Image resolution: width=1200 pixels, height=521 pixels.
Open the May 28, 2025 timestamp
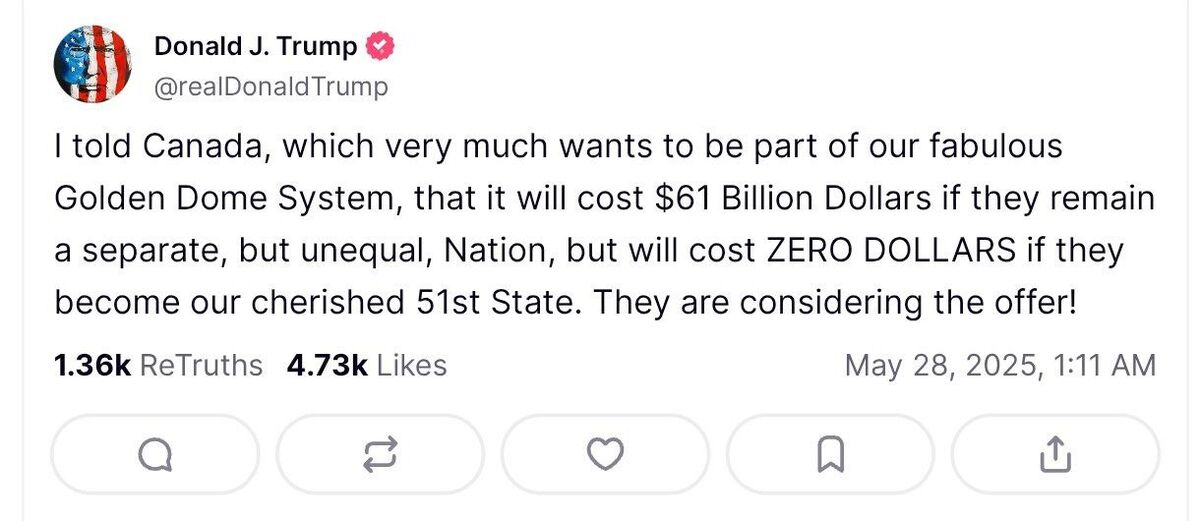(1000, 365)
